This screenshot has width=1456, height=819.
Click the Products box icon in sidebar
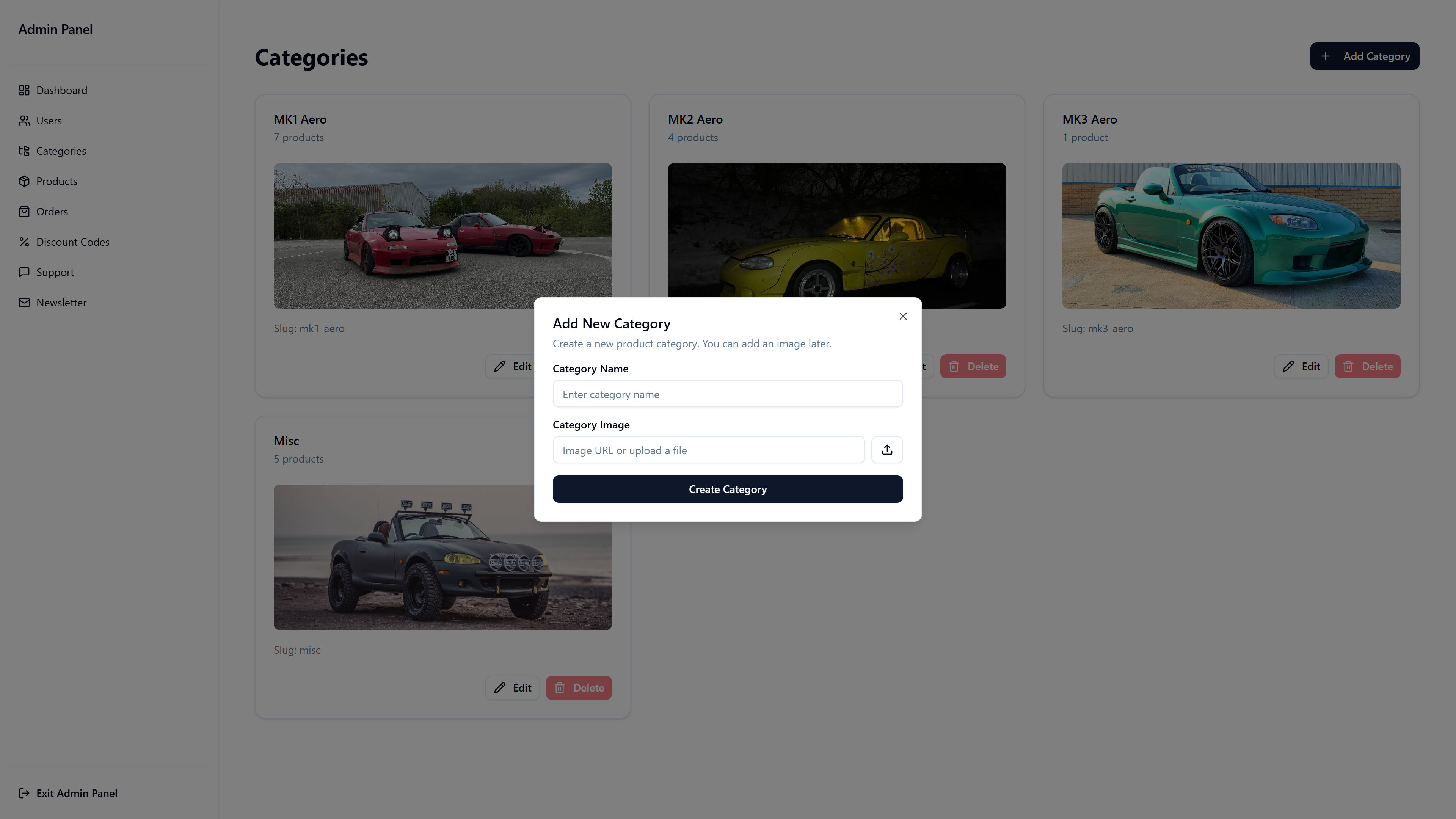[24, 182]
